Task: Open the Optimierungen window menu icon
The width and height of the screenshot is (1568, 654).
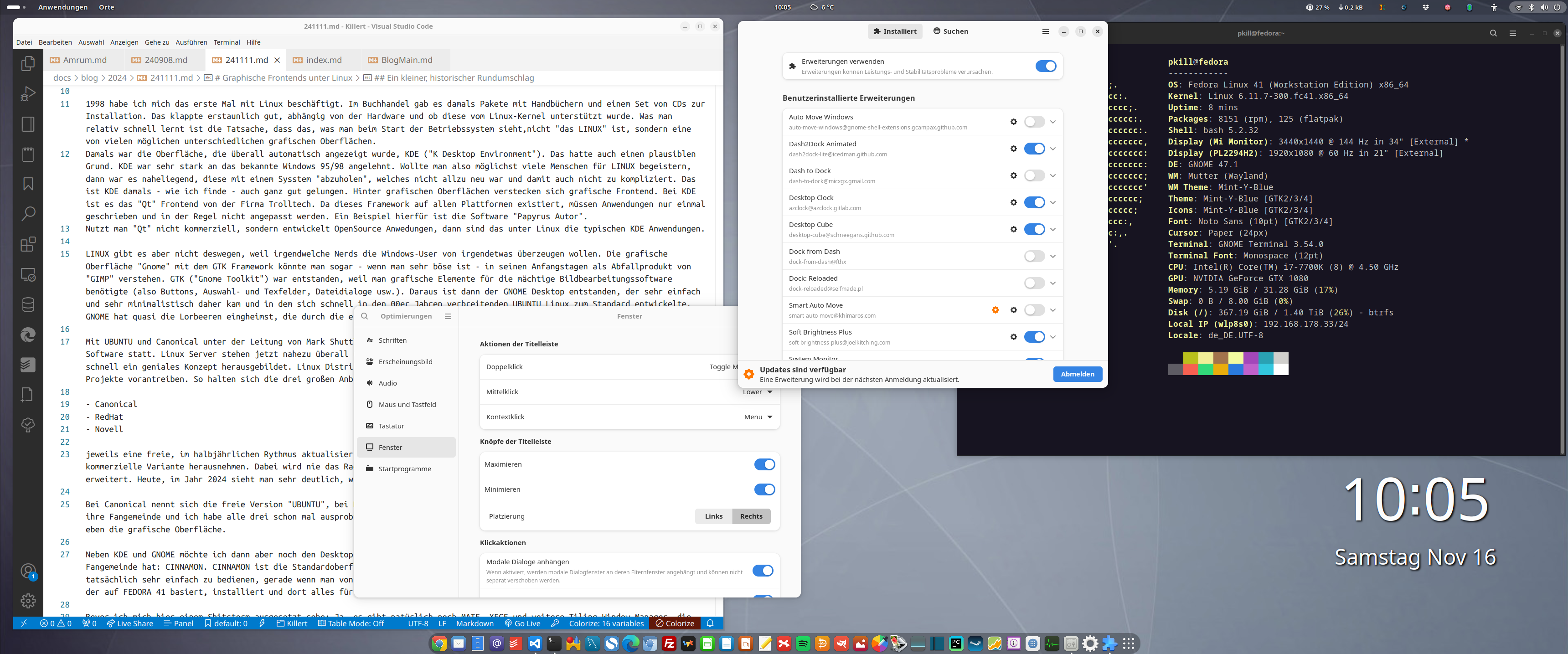Action: click(x=448, y=316)
